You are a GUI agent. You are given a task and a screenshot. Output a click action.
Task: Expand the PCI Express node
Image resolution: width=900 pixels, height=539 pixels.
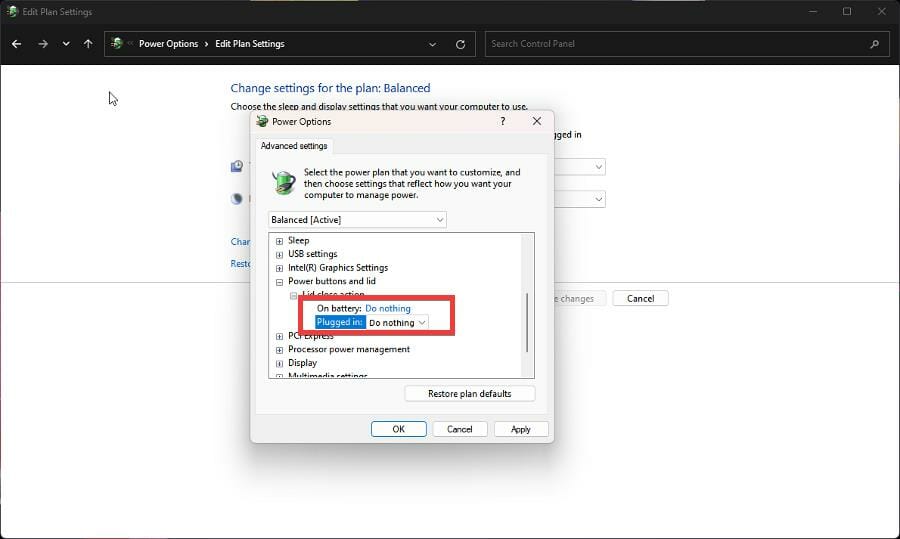coord(280,336)
